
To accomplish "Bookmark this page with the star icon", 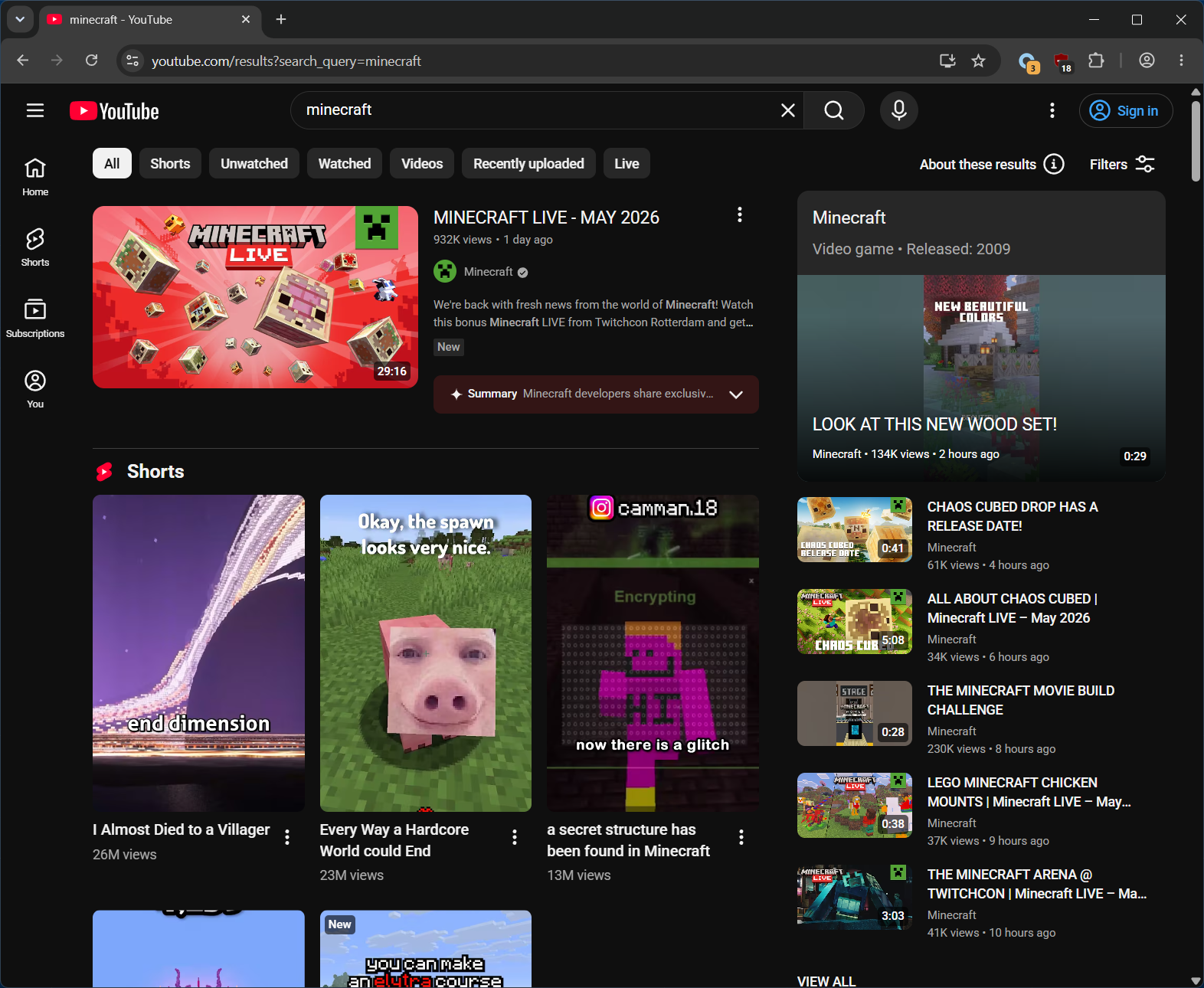I will coord(978,61).
